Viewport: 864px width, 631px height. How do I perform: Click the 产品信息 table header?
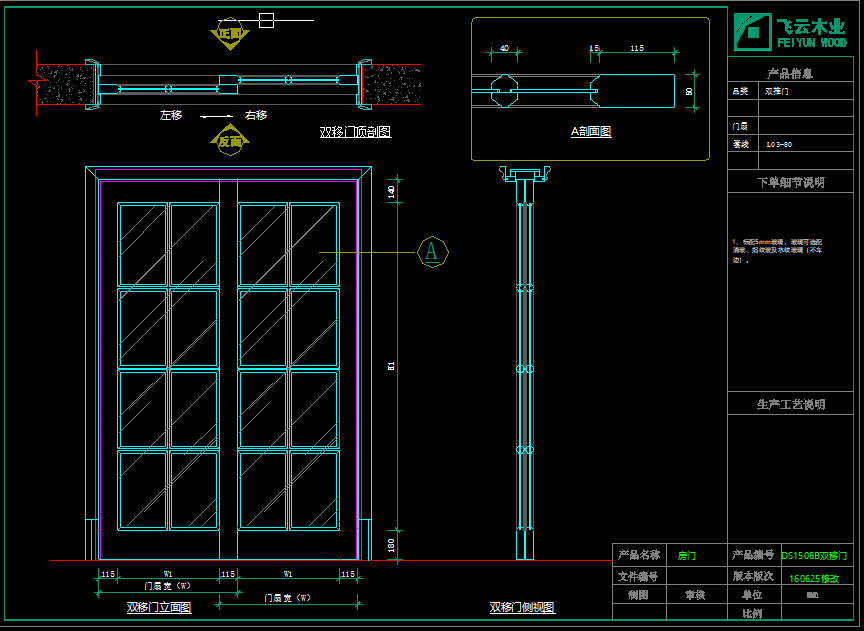pos(790,73)
